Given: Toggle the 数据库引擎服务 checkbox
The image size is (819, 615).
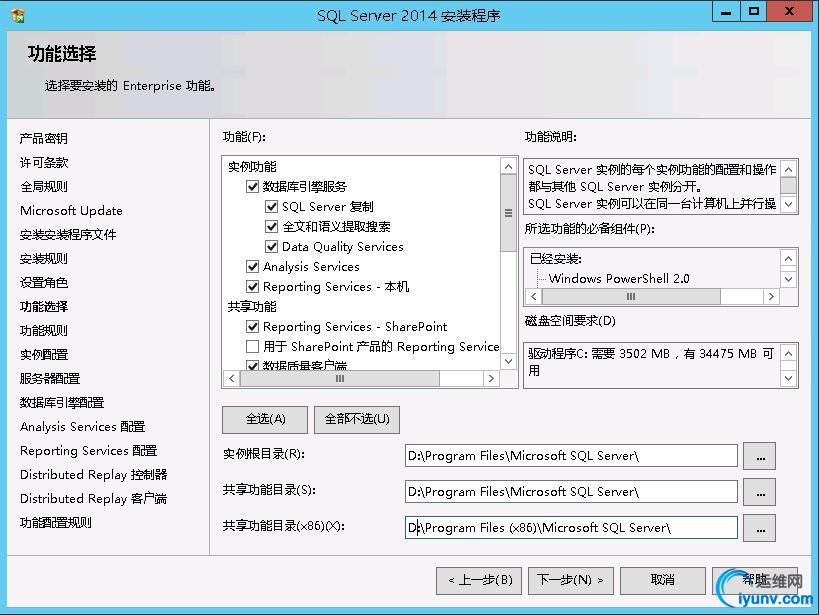Looking at the screenshot, I should (x=252, y=187).
